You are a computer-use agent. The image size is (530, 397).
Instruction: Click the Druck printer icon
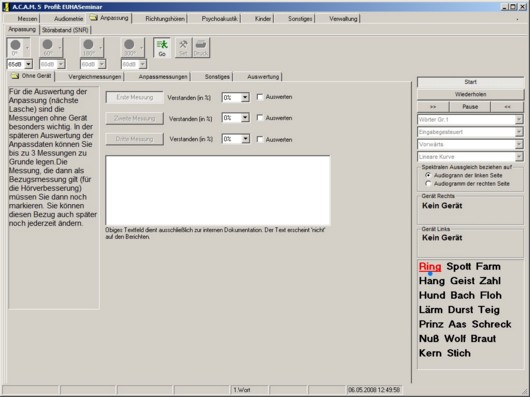click(x=201, y=48)
